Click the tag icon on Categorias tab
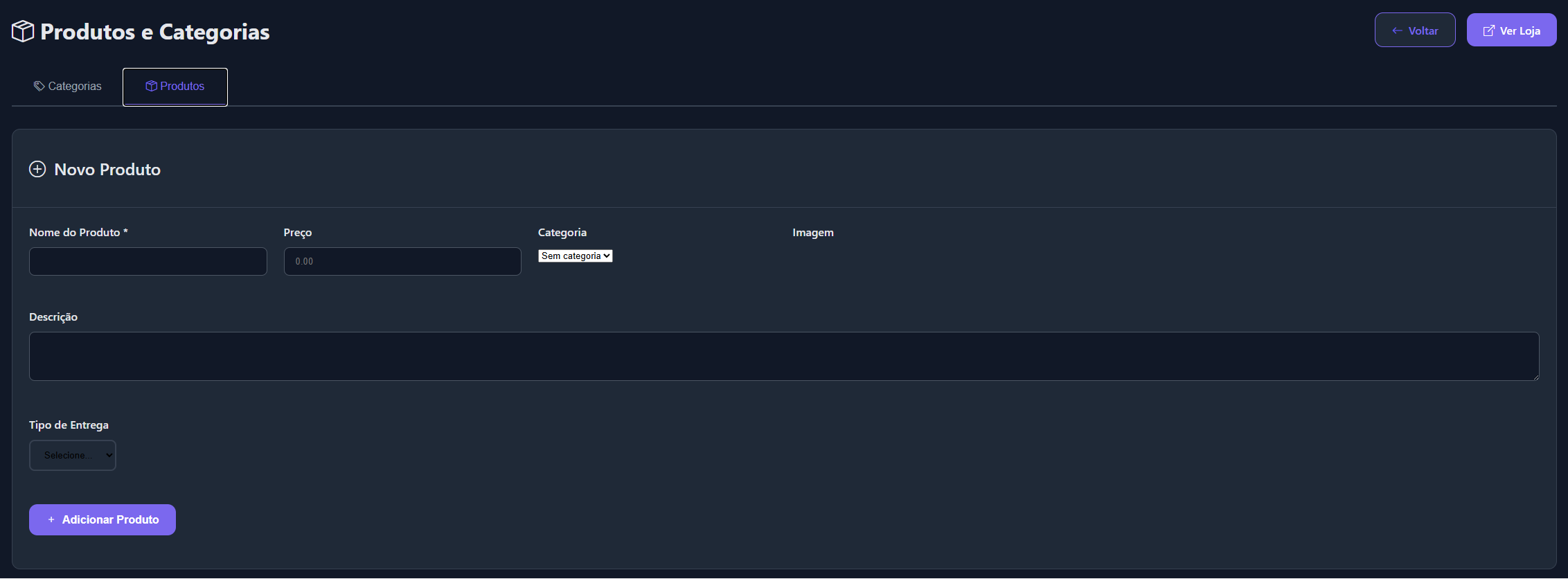The width and height of the screenshot is (1568, 579). (x=39, y=87)
